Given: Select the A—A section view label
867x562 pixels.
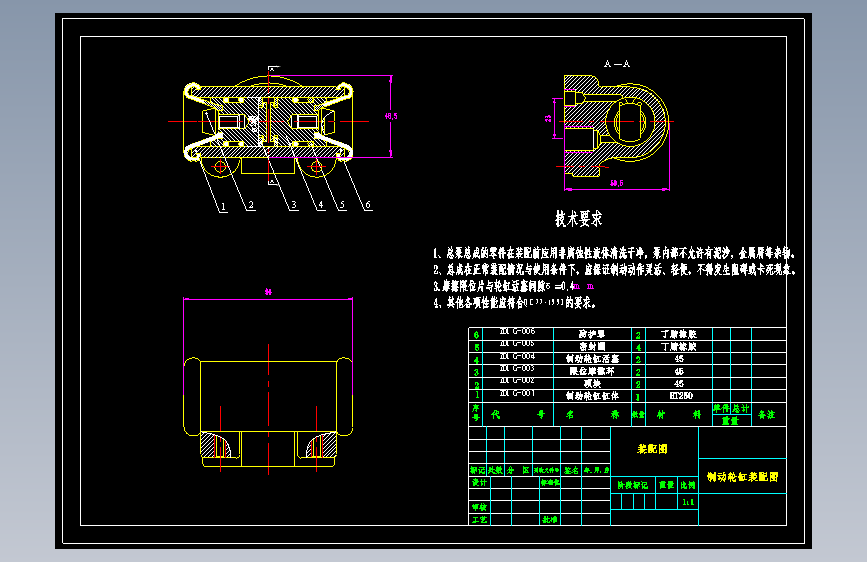Looking at the screenshot, I should click(x=617, y=64).
